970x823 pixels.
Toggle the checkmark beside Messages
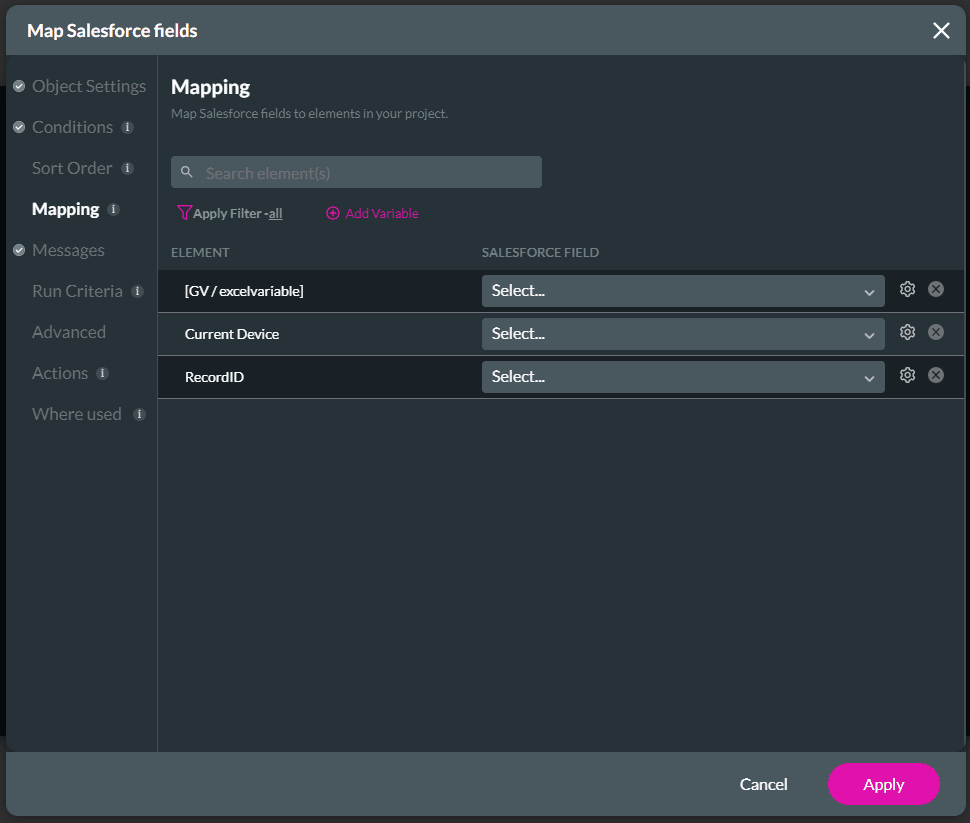tap(18, 250)
